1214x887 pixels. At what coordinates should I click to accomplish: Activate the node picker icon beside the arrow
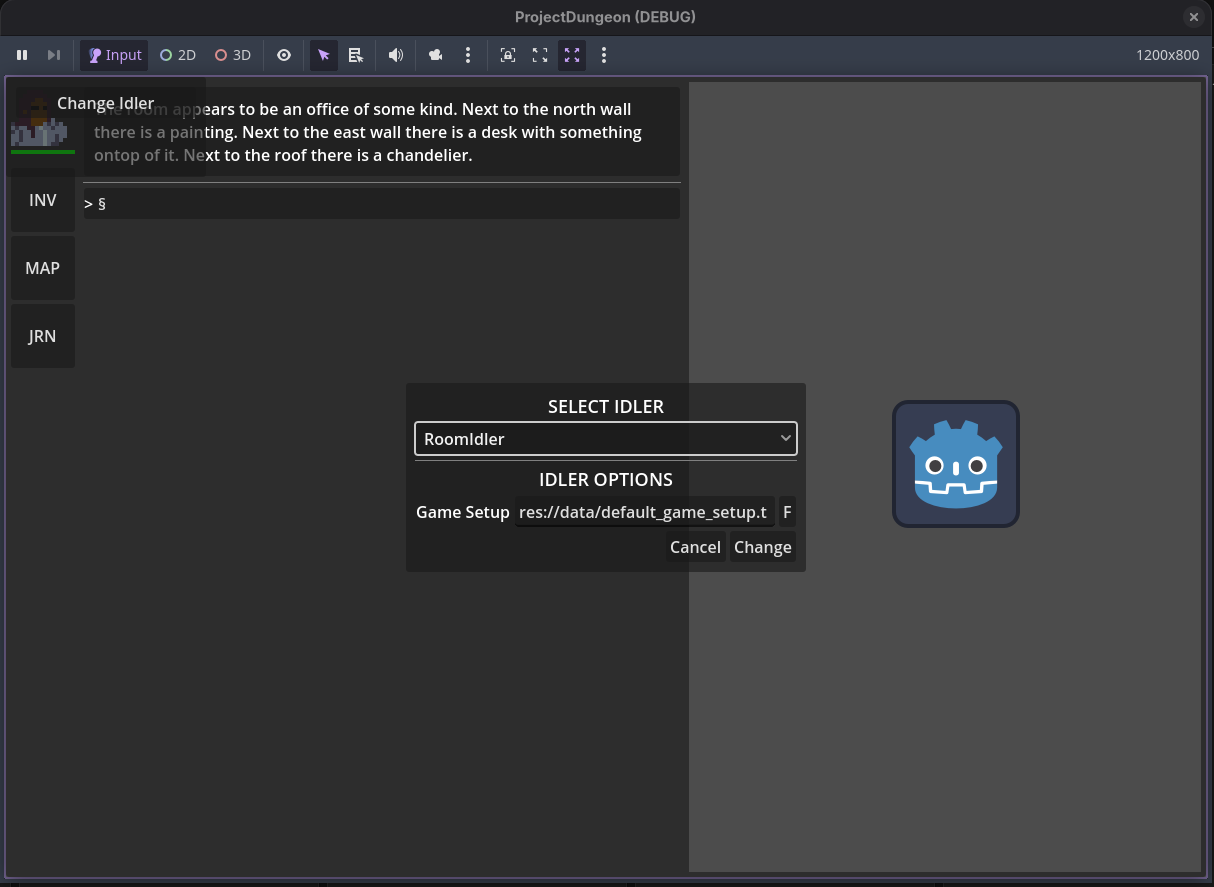click(x=356, y=55)
